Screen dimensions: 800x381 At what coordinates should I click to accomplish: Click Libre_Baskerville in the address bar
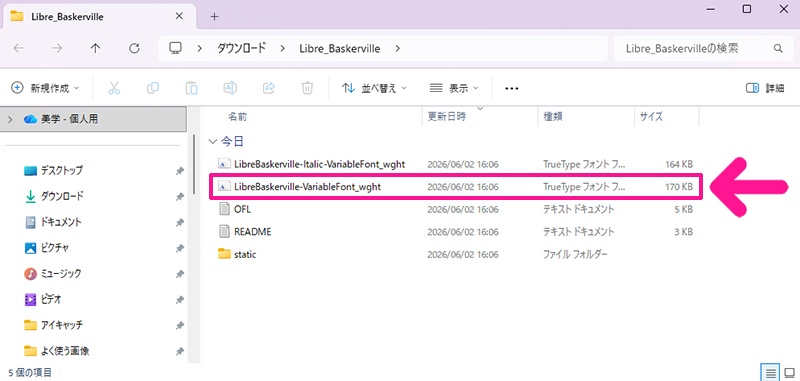tap(339, 48)
